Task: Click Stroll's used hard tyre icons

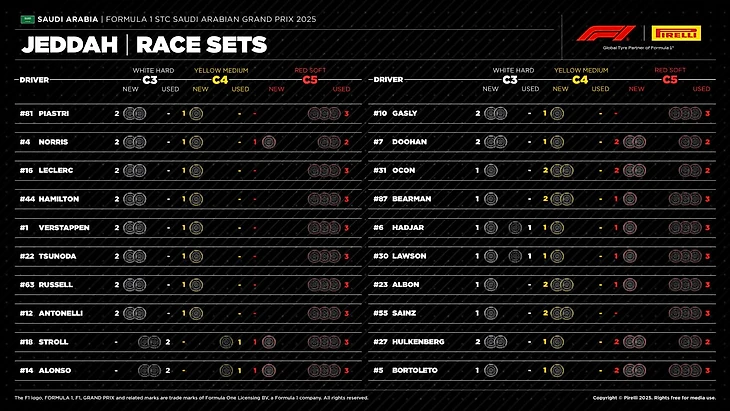Action: click(x=151, y=342)
